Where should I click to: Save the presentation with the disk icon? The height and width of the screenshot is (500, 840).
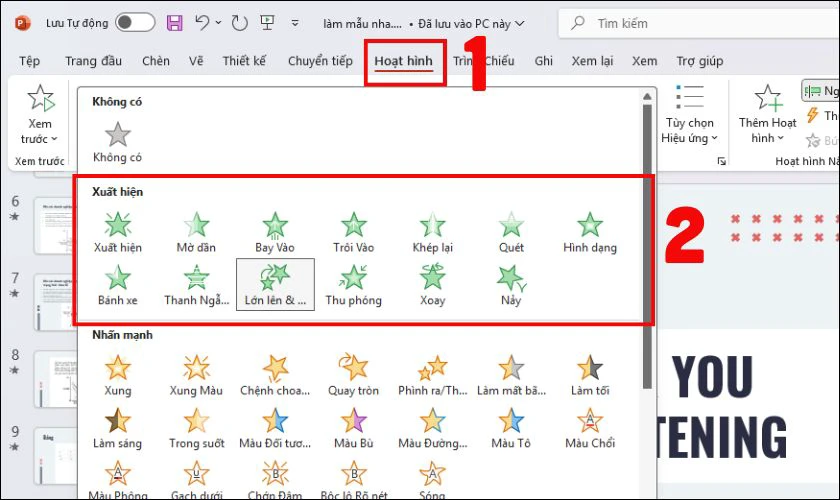174,23
